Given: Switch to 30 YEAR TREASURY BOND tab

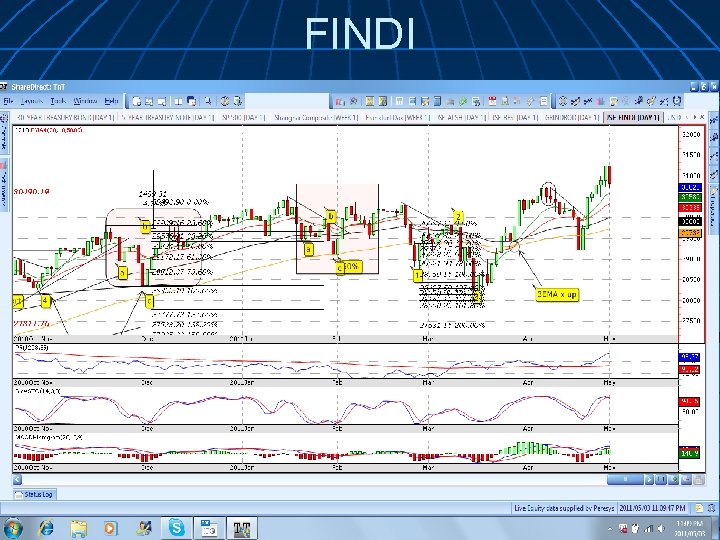Looking at the screenshot, I should pos(64,118).
